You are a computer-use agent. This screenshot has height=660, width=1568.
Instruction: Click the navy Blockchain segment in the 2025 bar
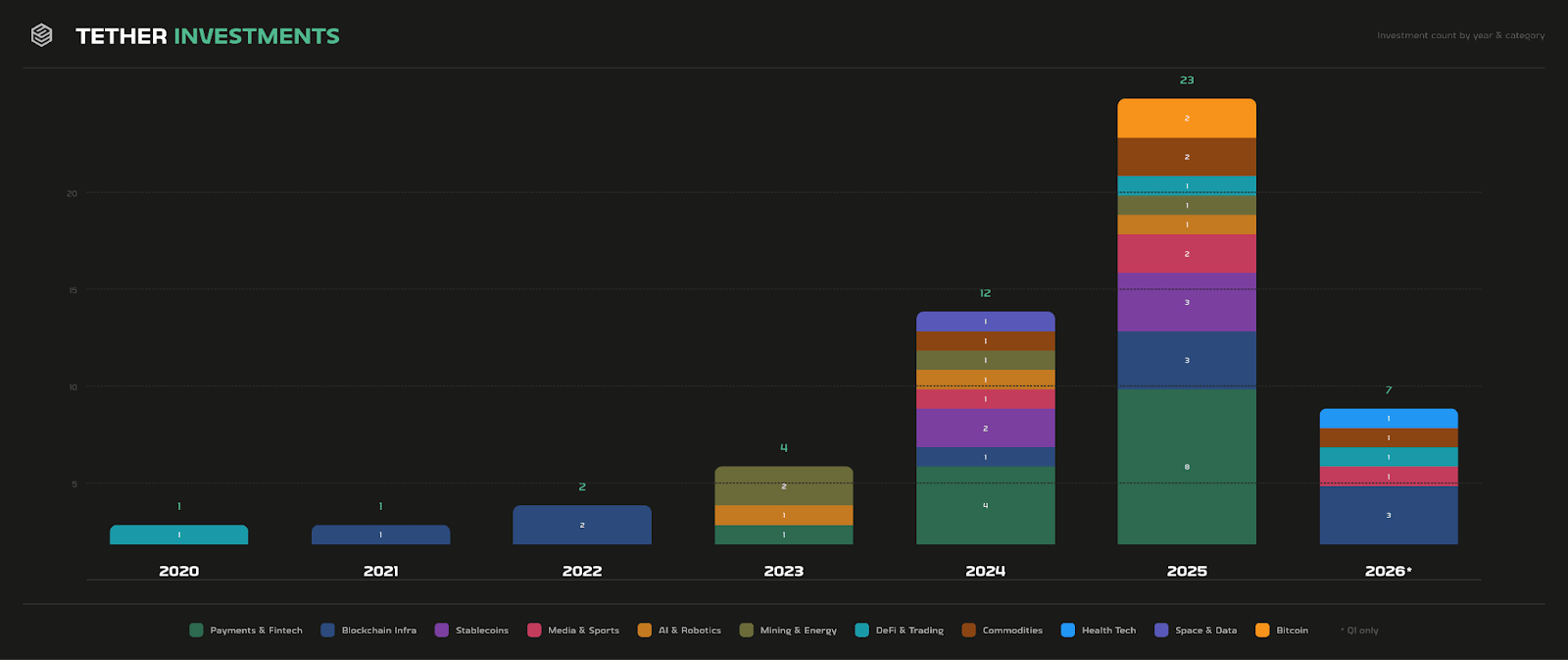(x=1187, y=360)
